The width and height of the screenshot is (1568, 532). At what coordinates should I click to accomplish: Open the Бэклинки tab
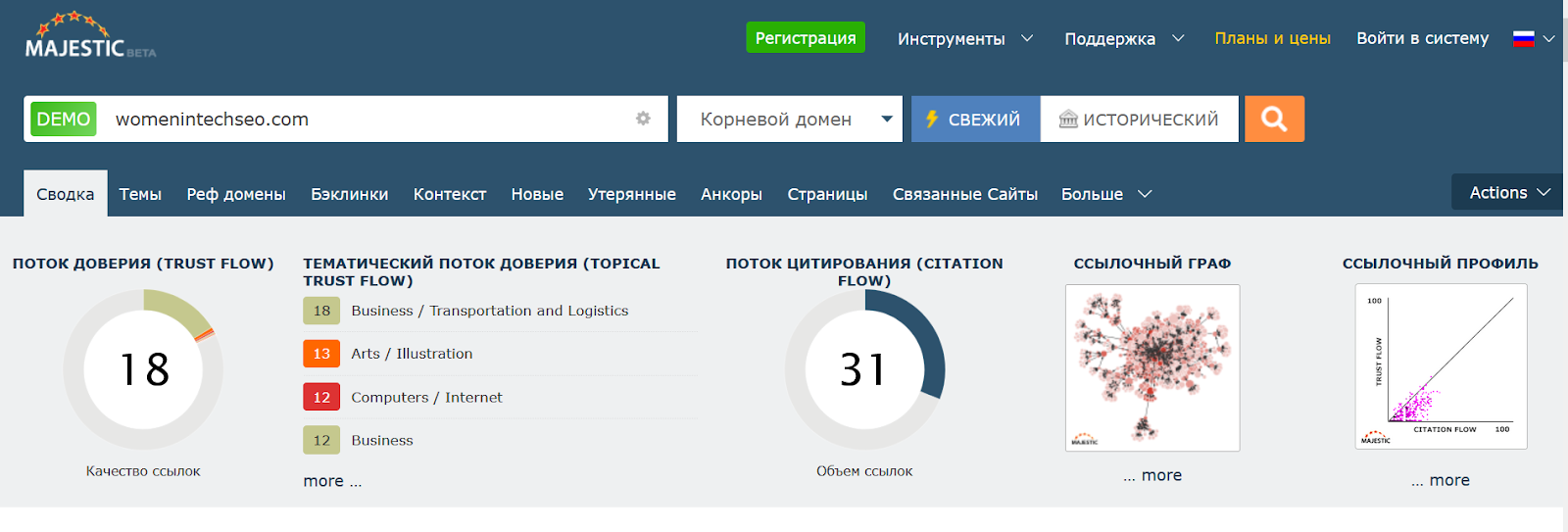350,194
